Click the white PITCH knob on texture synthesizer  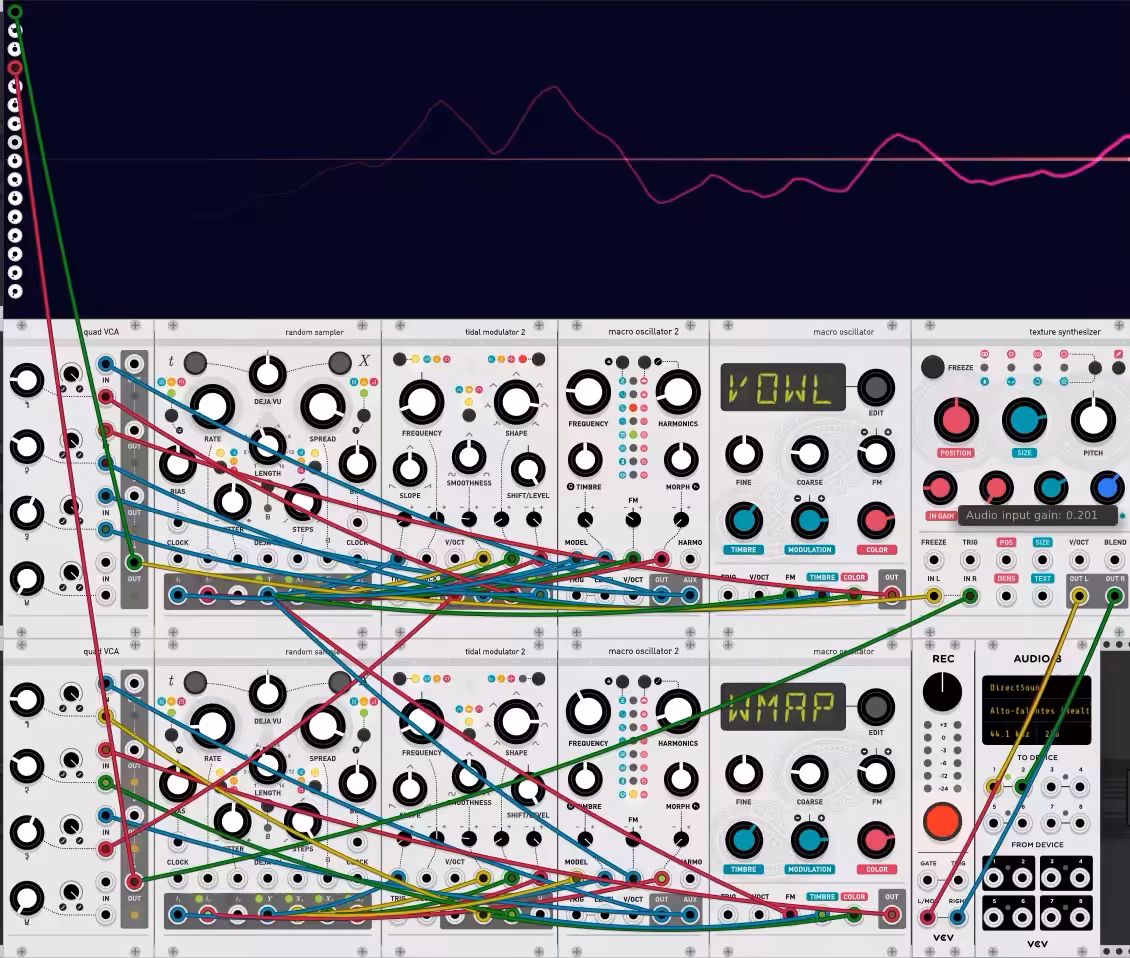pos(1093,420)
